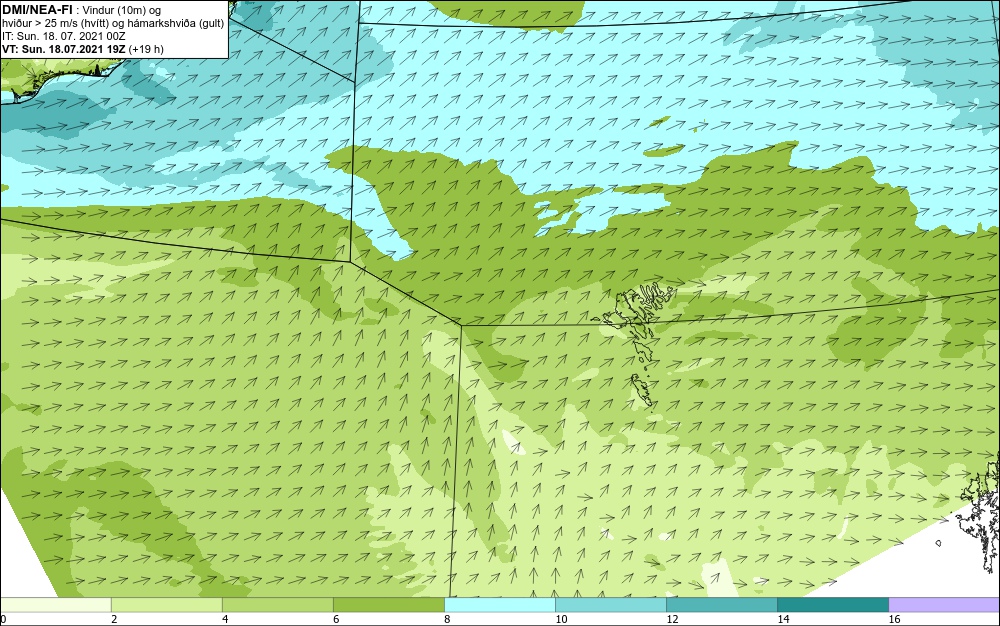Click the legend scale label '12'
This screenshot has height=626, width=1000.
tap(672, 619)
